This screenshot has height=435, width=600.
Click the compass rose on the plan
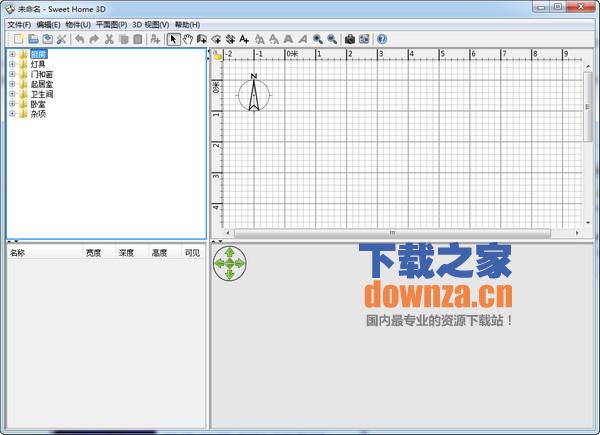point(254,94)
